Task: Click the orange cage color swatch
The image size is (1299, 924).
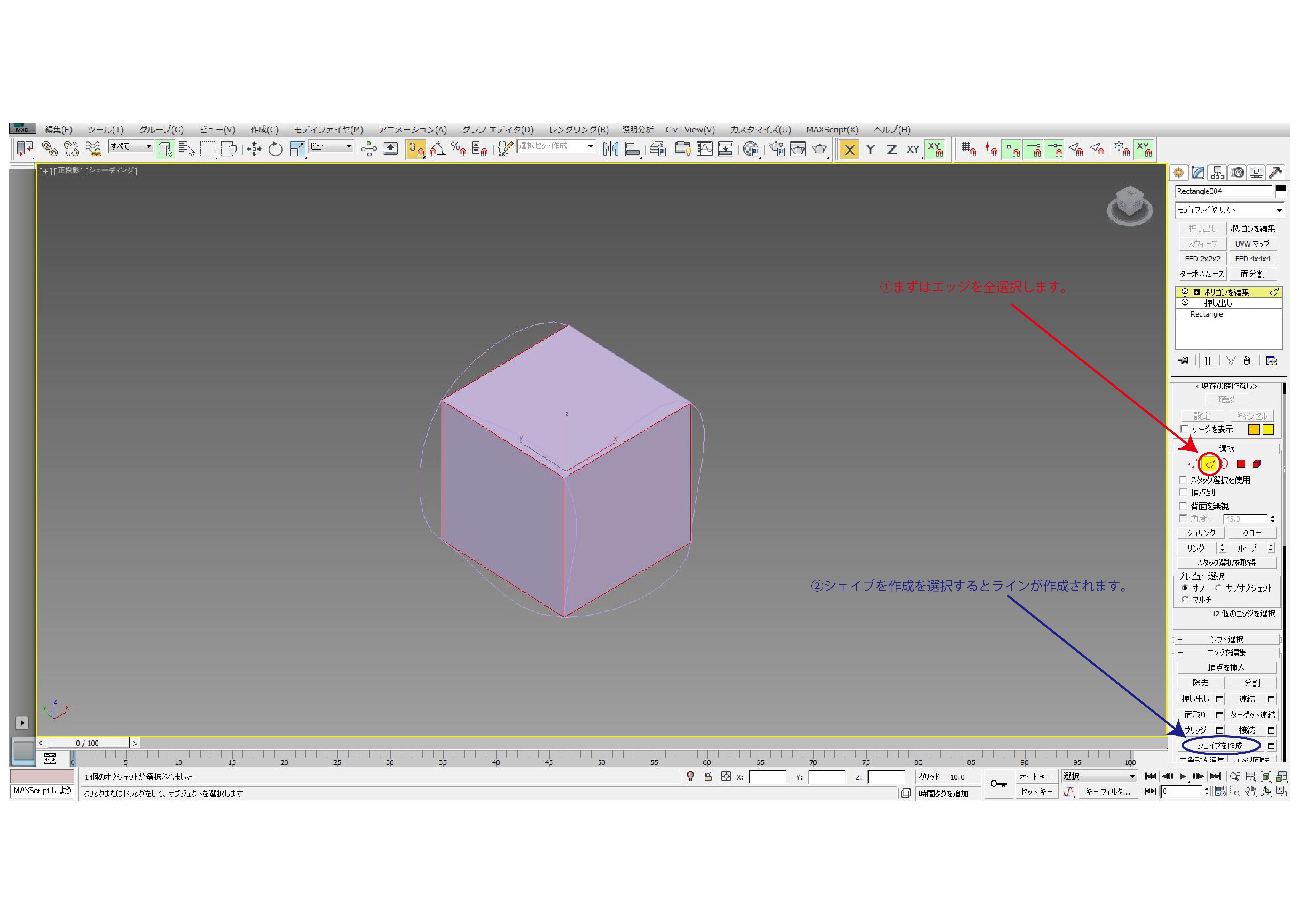Action: pyautogui.click(x=1254, y=430)
